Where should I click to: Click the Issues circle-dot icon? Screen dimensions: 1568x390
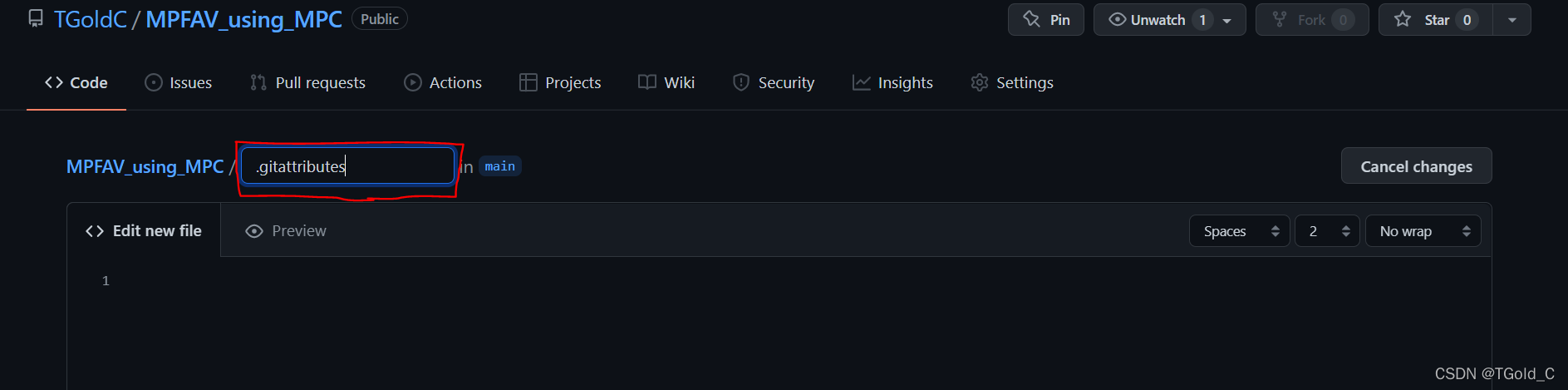click(154, 82)
